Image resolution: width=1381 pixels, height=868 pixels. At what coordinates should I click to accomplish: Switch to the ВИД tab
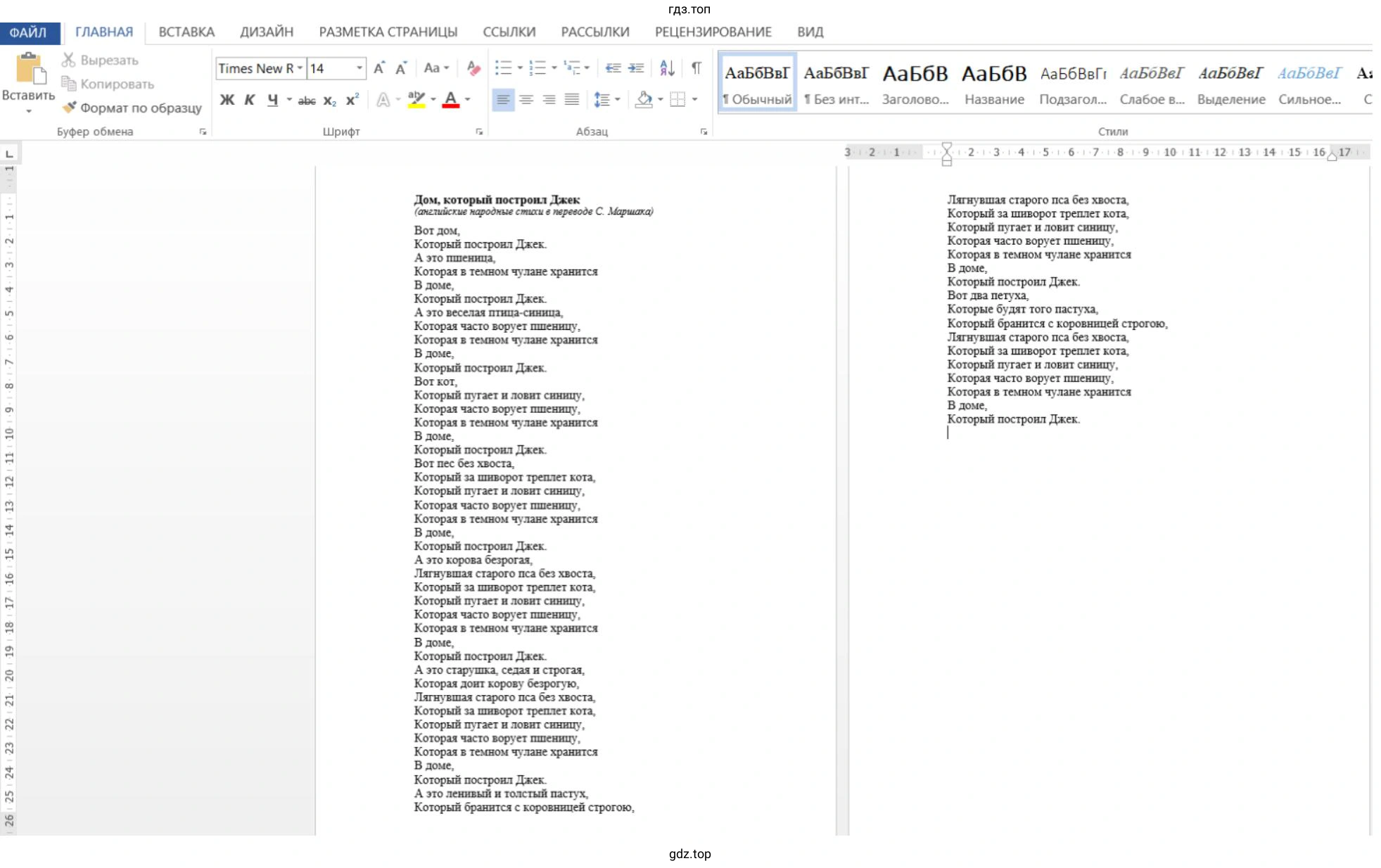[x=810, y=32]
